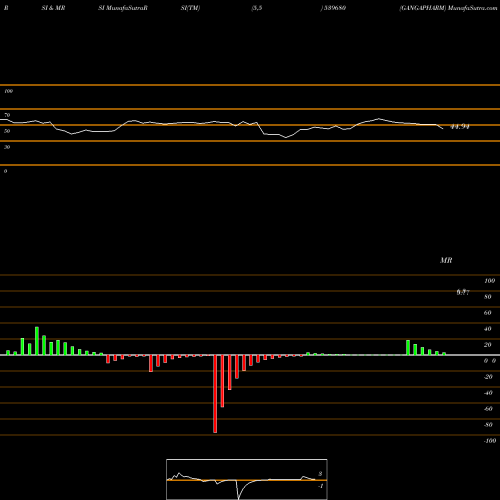Click the '40' label on MR scale
The image size is (500, 500).
pos(488,329)
